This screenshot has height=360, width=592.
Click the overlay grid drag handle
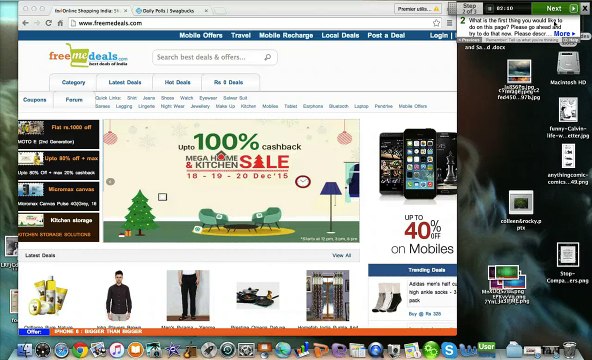[x=452, y=8]
